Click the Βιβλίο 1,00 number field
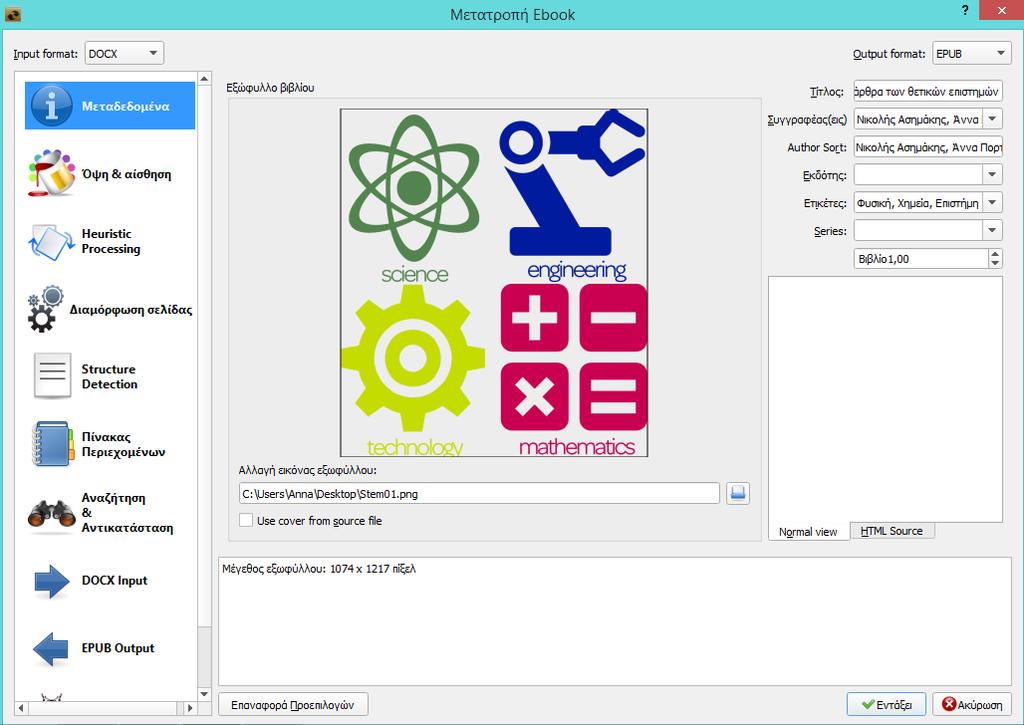This screenshot has height=725, width=1024. (x=921, y=259)
